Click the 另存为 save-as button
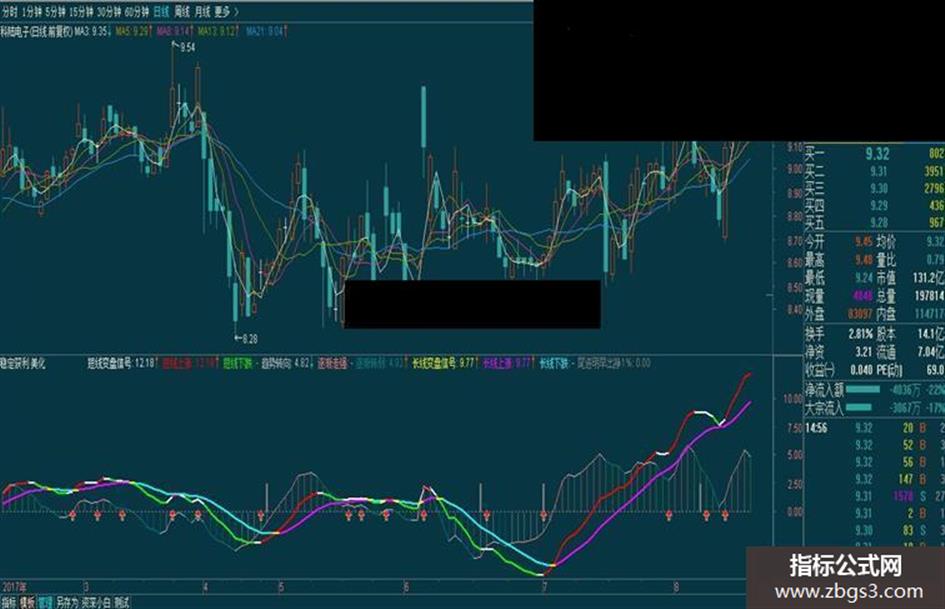The width and height of the screenshot is (945, 609). 67,602
